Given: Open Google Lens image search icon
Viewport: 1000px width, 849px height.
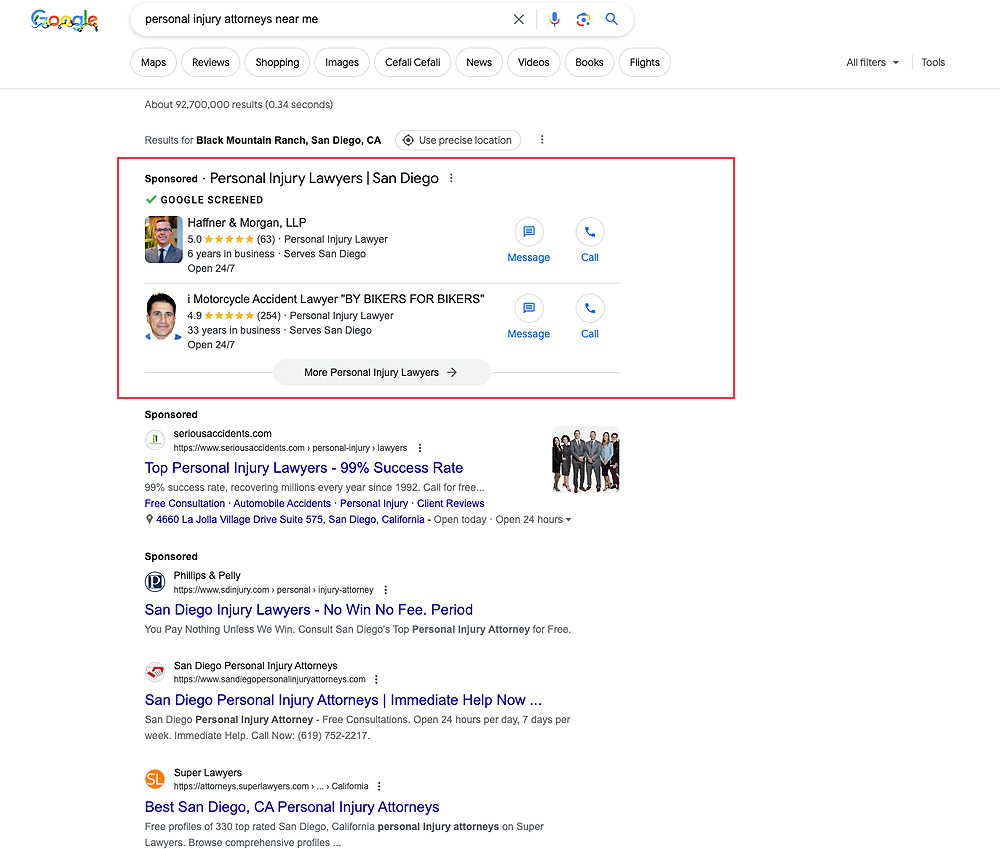Looking at the screenshot, I should point(583,20).
